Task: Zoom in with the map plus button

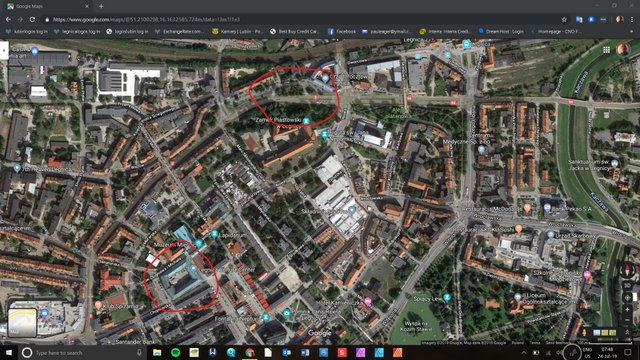Action: click(627, 310)
